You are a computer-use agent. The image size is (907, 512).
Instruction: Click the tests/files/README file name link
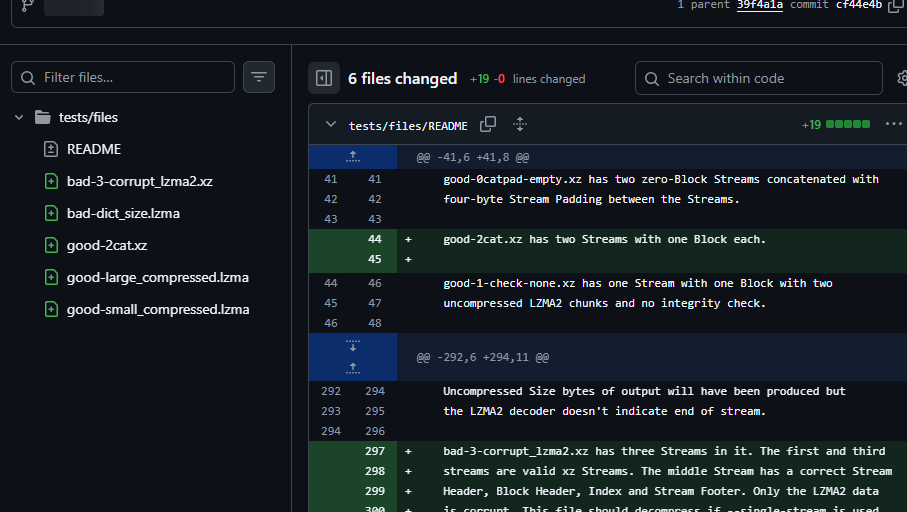(x=408, y=126)
